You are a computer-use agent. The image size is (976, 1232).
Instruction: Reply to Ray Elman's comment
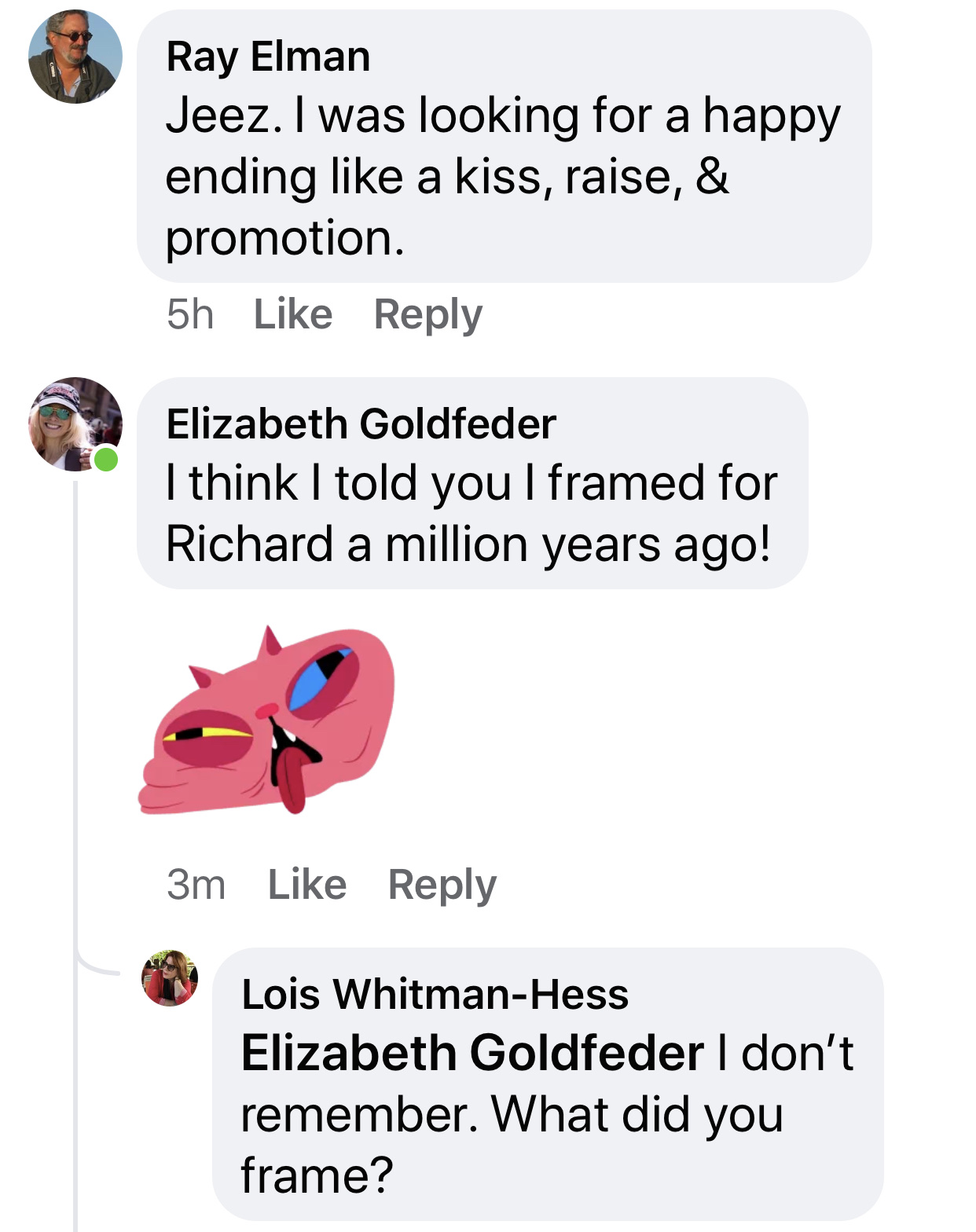pos(427,314)
